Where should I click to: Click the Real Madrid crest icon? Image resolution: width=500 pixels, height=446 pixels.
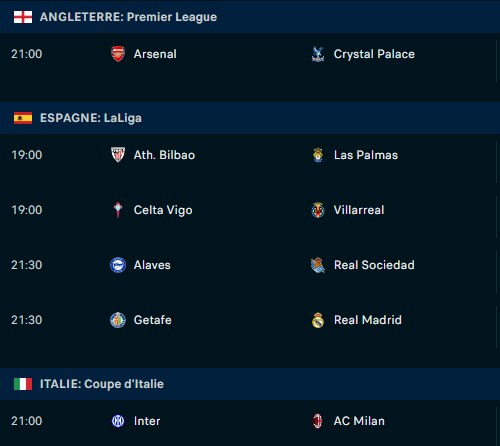tap(318, 320)
